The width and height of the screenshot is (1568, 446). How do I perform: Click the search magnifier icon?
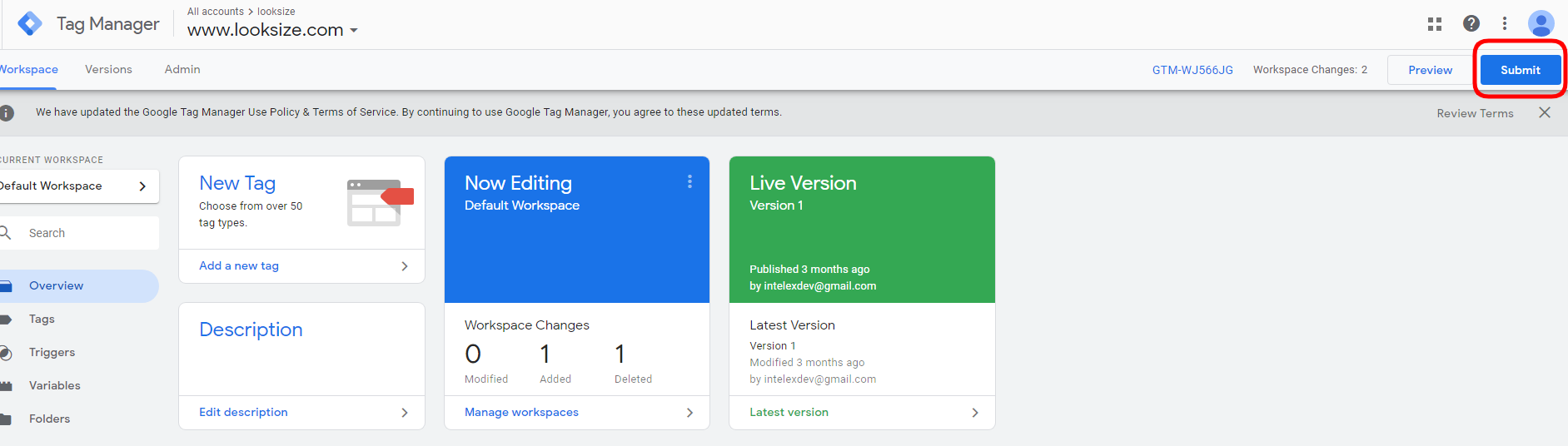[5, 233]
